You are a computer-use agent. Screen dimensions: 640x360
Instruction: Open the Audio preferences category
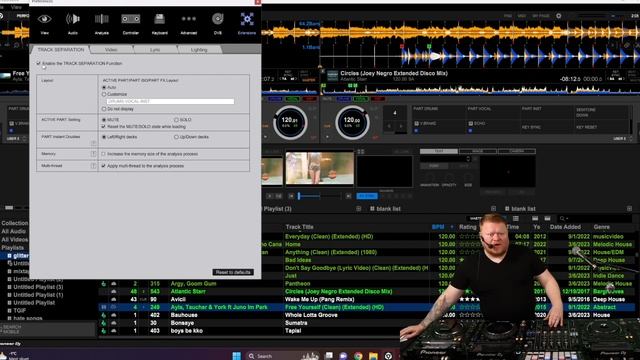pos(73,23)
